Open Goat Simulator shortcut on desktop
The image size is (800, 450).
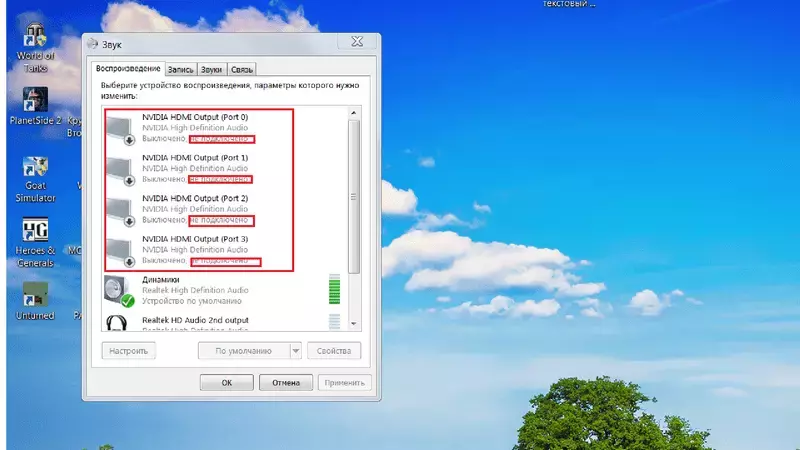point(35,179)
